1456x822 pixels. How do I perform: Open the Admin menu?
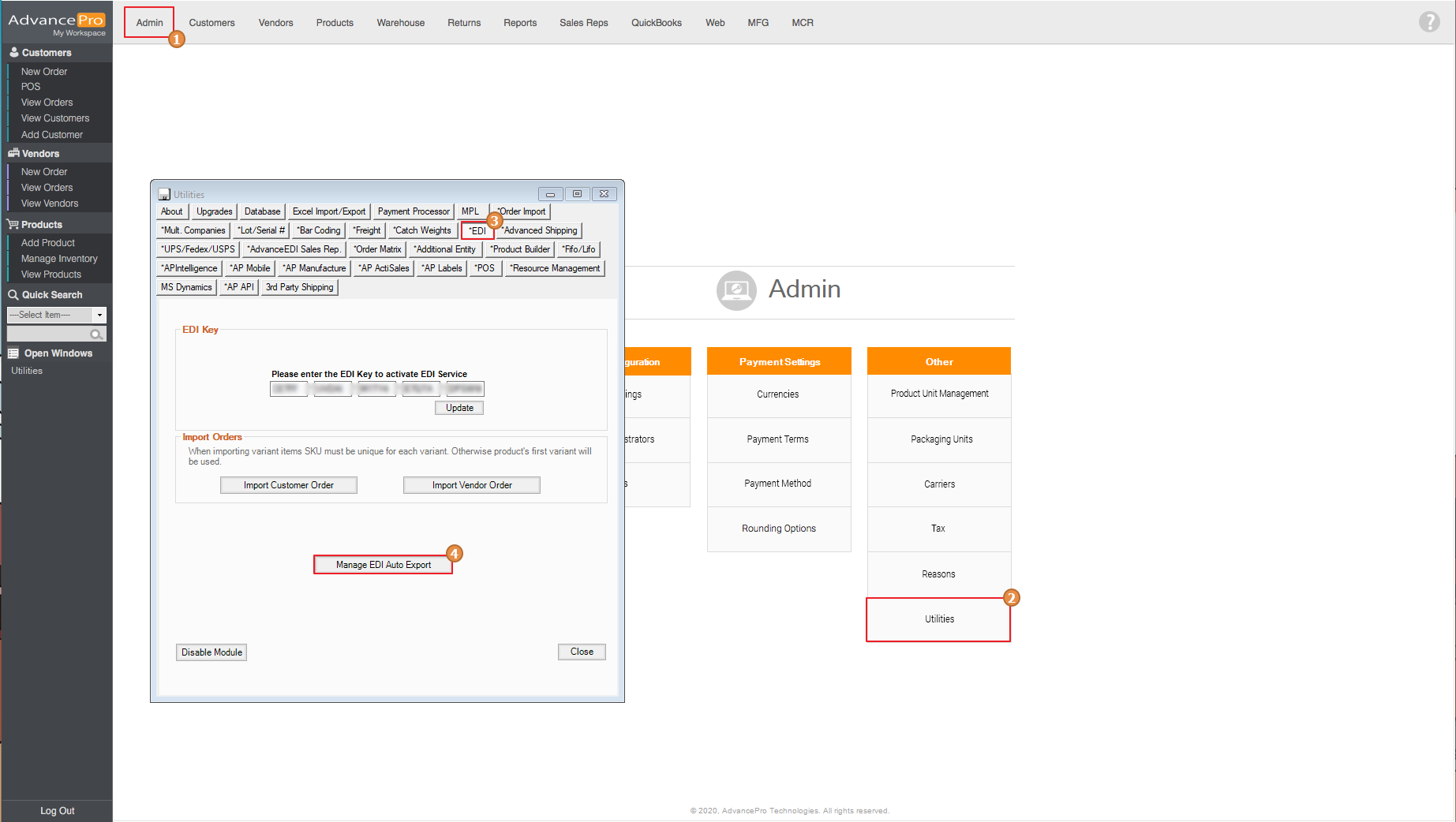[149, 23]
